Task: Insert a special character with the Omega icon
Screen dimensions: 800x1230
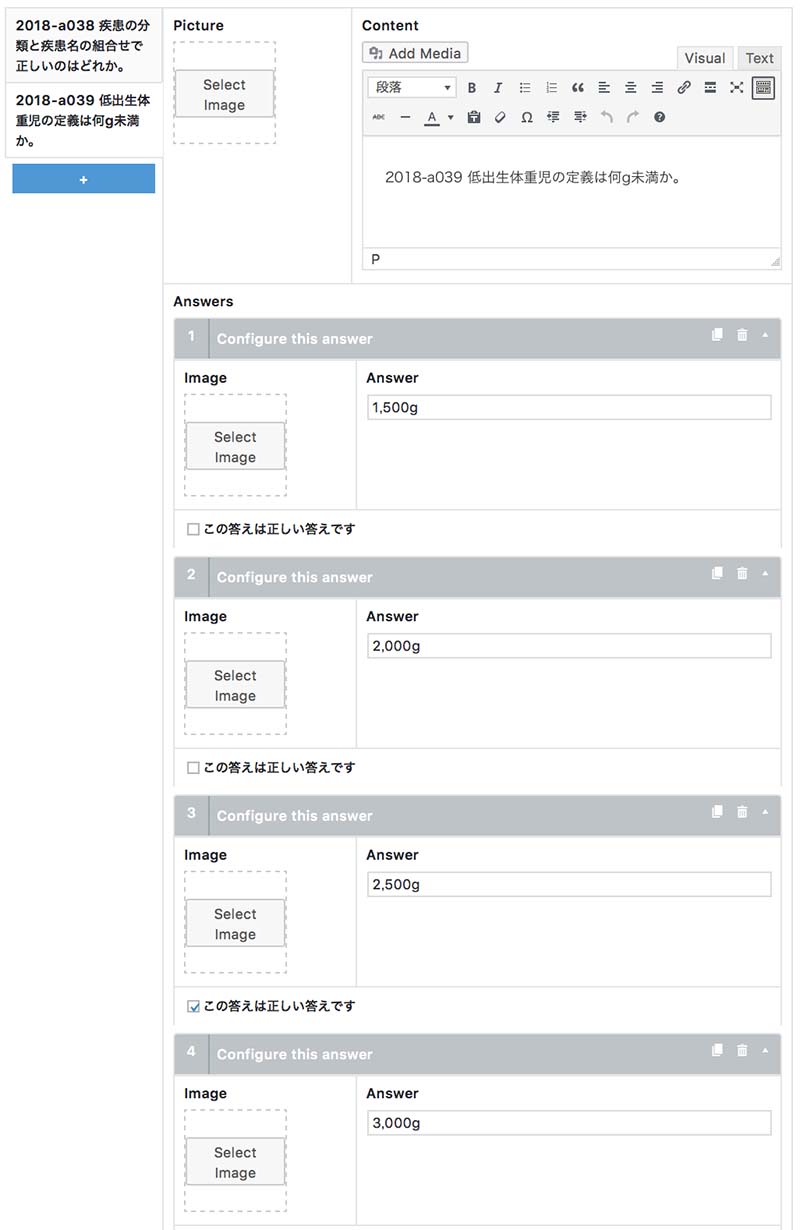Action: 527,117
